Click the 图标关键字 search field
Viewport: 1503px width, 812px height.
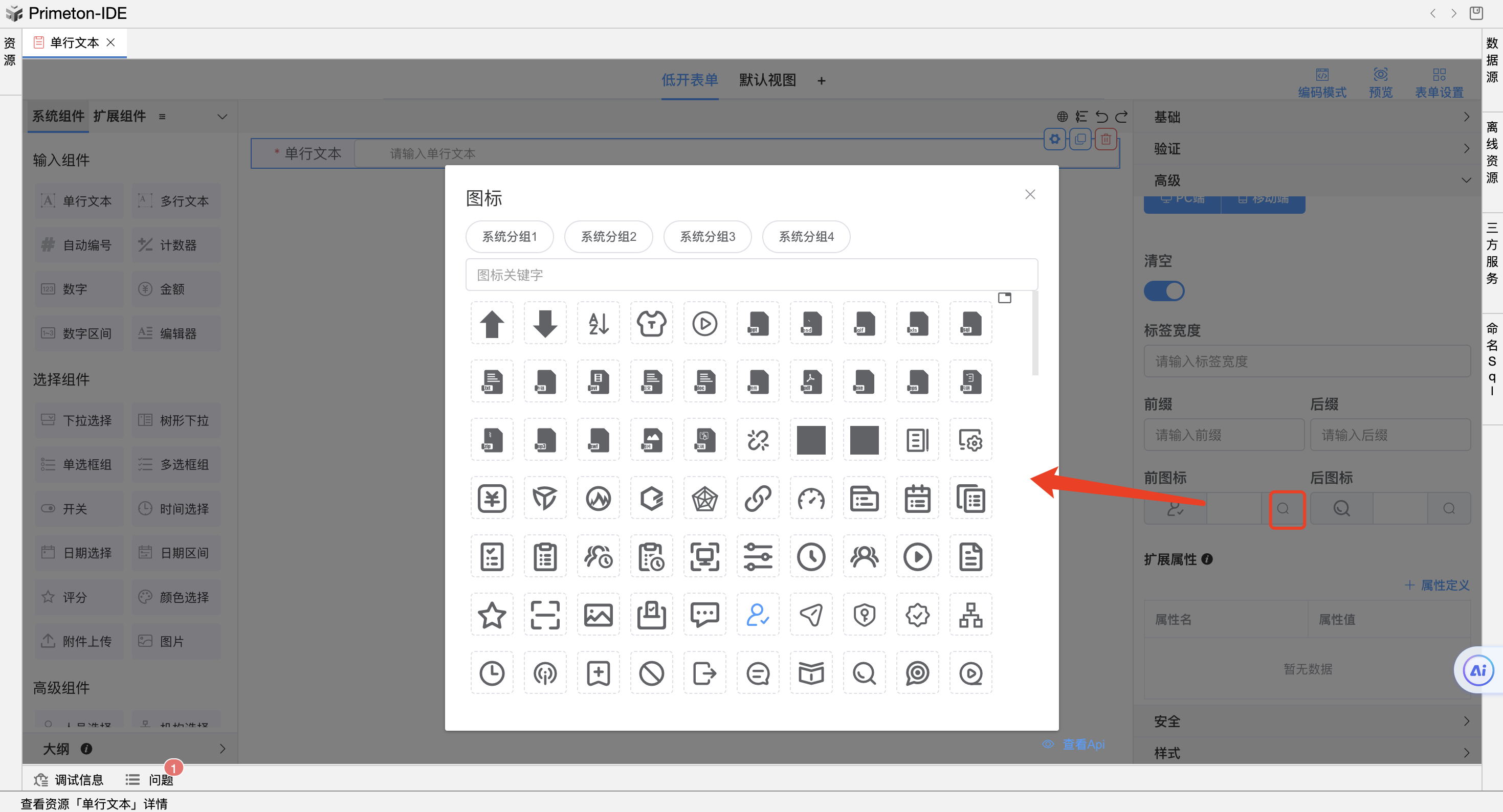click(751, 275)
